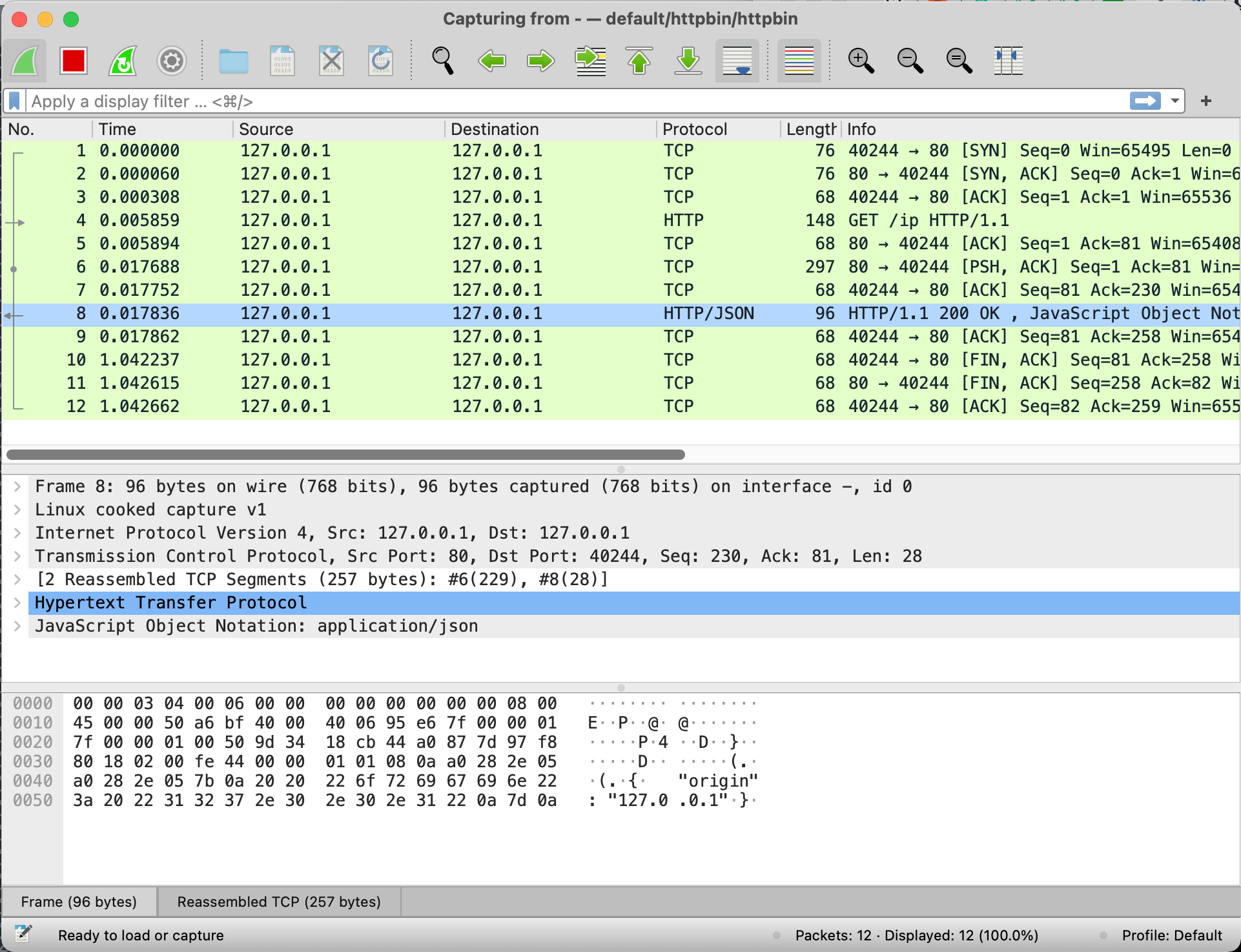Expand the Transmission Control Protocol details
The image size is (1241, 952).
17,556
